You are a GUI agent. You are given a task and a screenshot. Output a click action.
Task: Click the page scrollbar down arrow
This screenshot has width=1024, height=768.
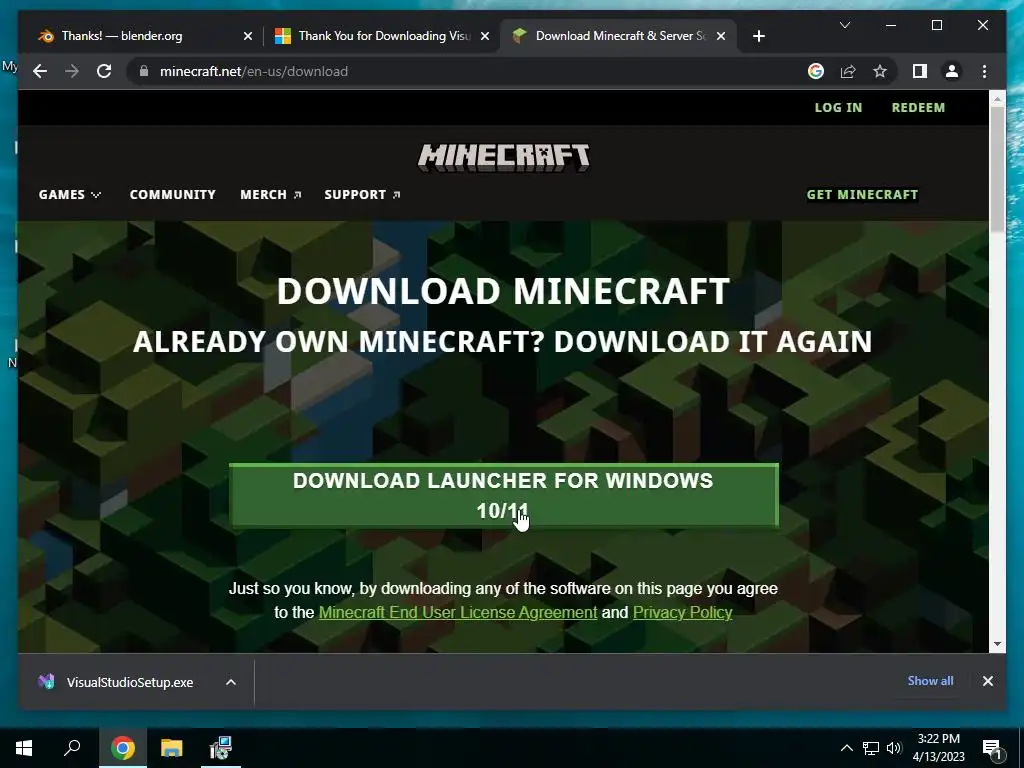pos(997,644)
